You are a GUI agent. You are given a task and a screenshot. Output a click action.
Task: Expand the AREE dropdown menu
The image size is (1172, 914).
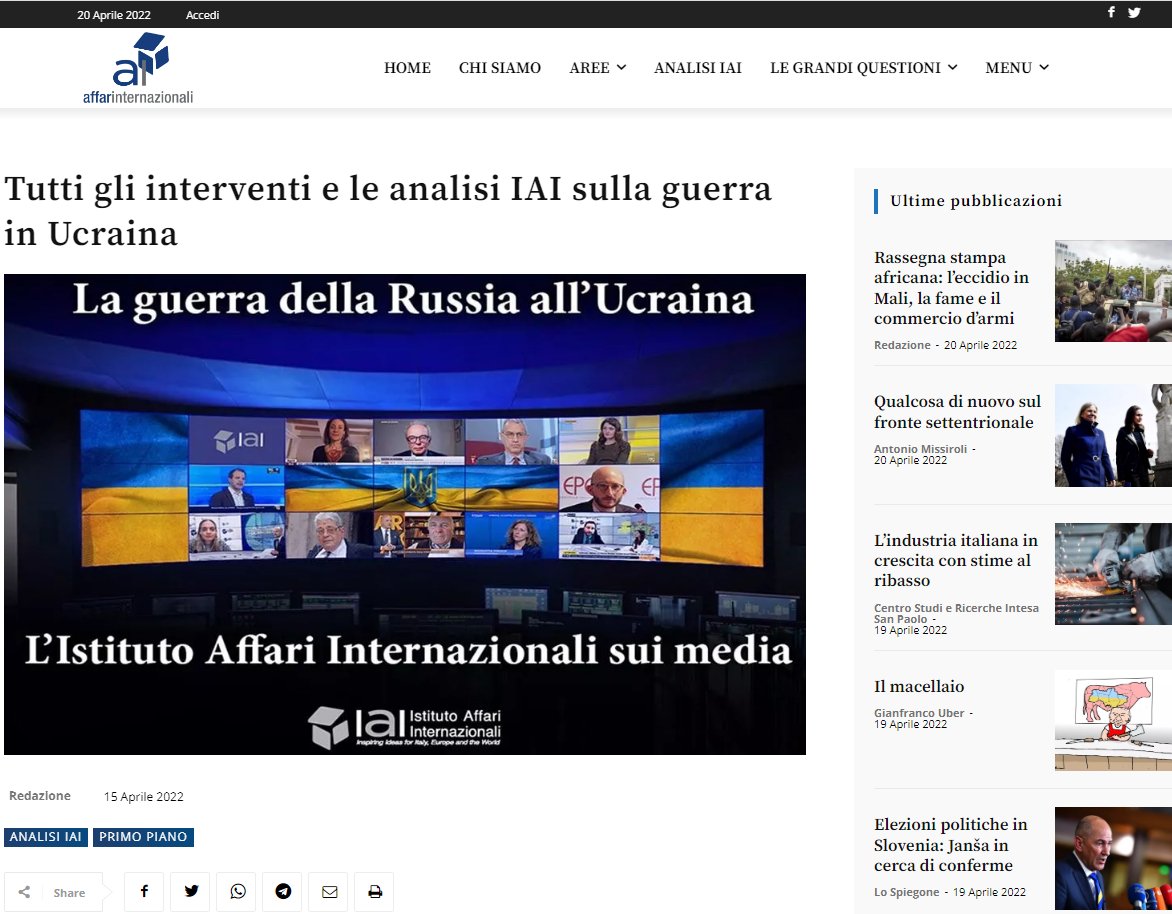coord(597,68)
